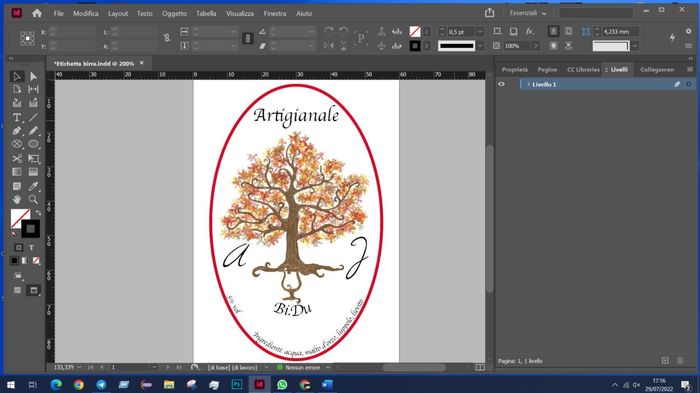Open preflight Nessun errore dropdown
The width and height of the screenshot is (700, 393).
328,367
